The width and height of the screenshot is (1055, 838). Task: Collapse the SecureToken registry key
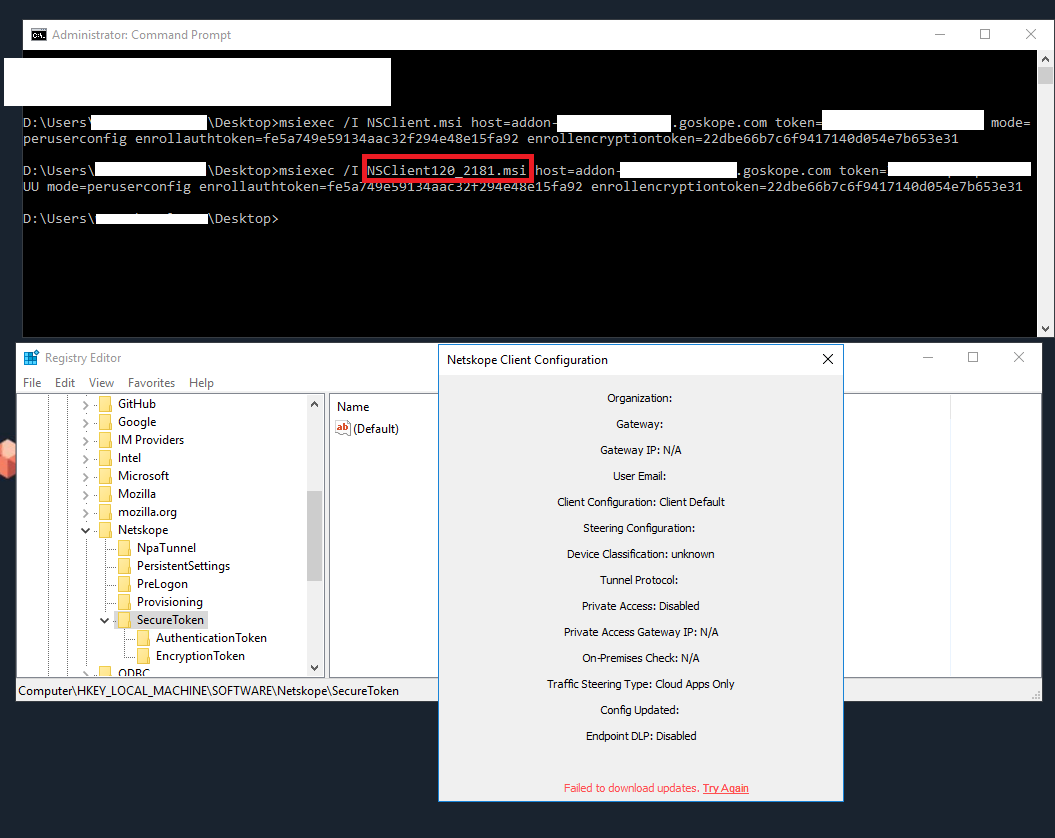coord(104,620)
